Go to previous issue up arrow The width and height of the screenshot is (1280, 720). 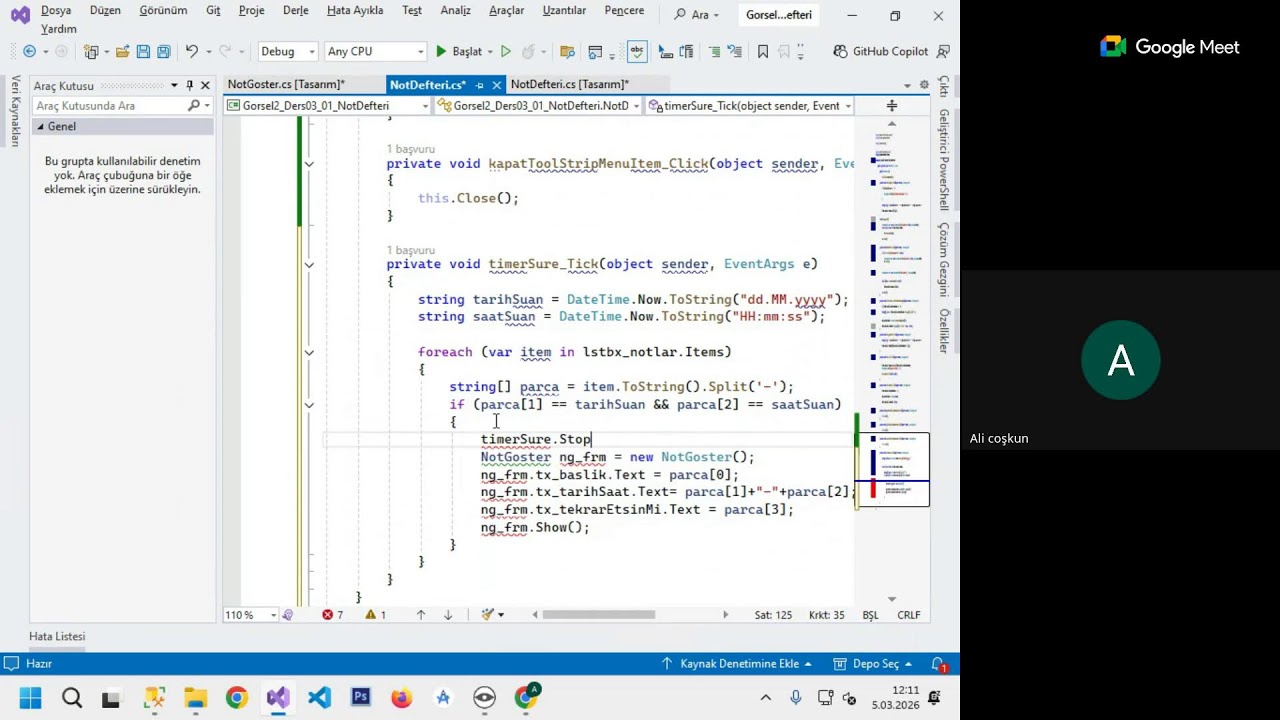[x=421, y=615]
